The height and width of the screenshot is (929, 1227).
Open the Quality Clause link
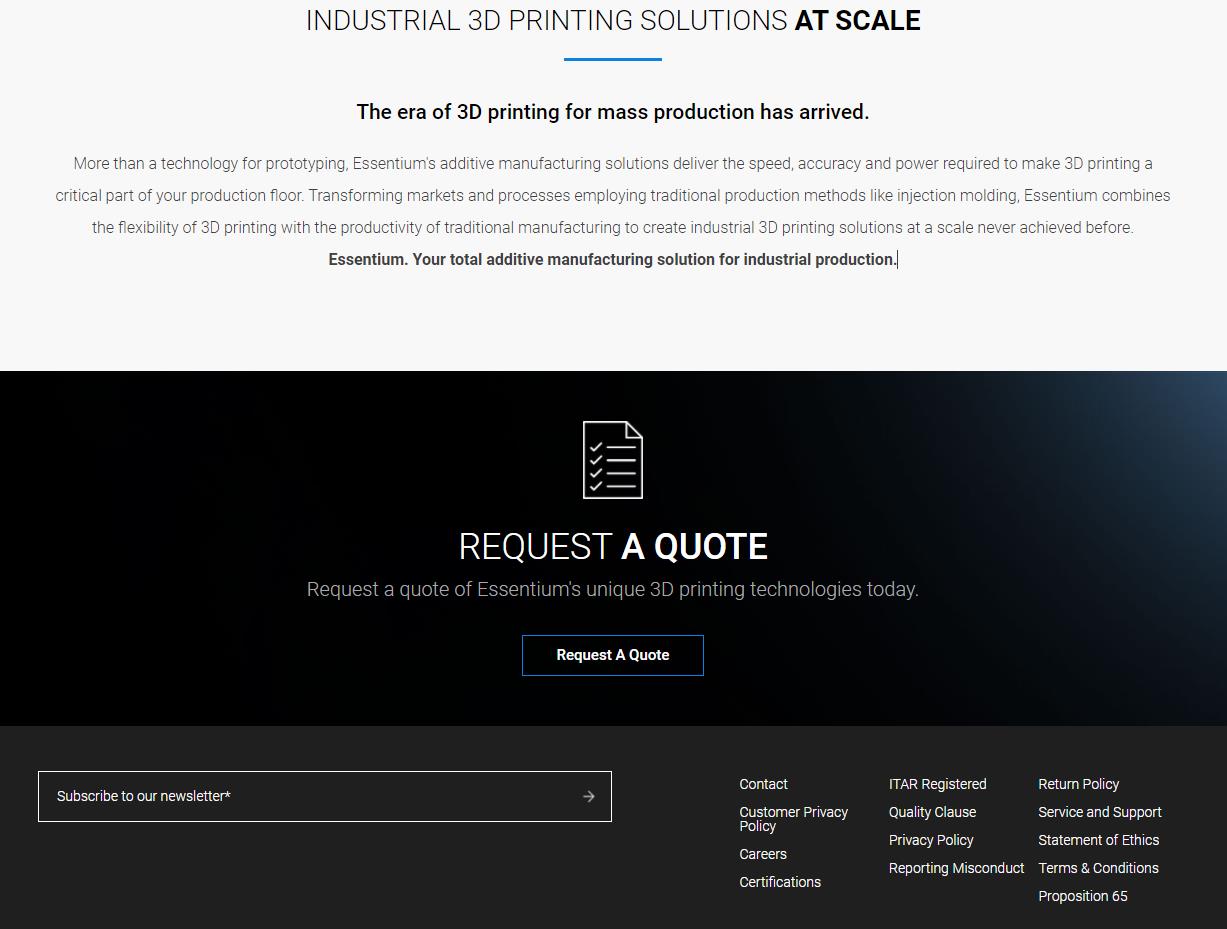(x=932, y=812)
